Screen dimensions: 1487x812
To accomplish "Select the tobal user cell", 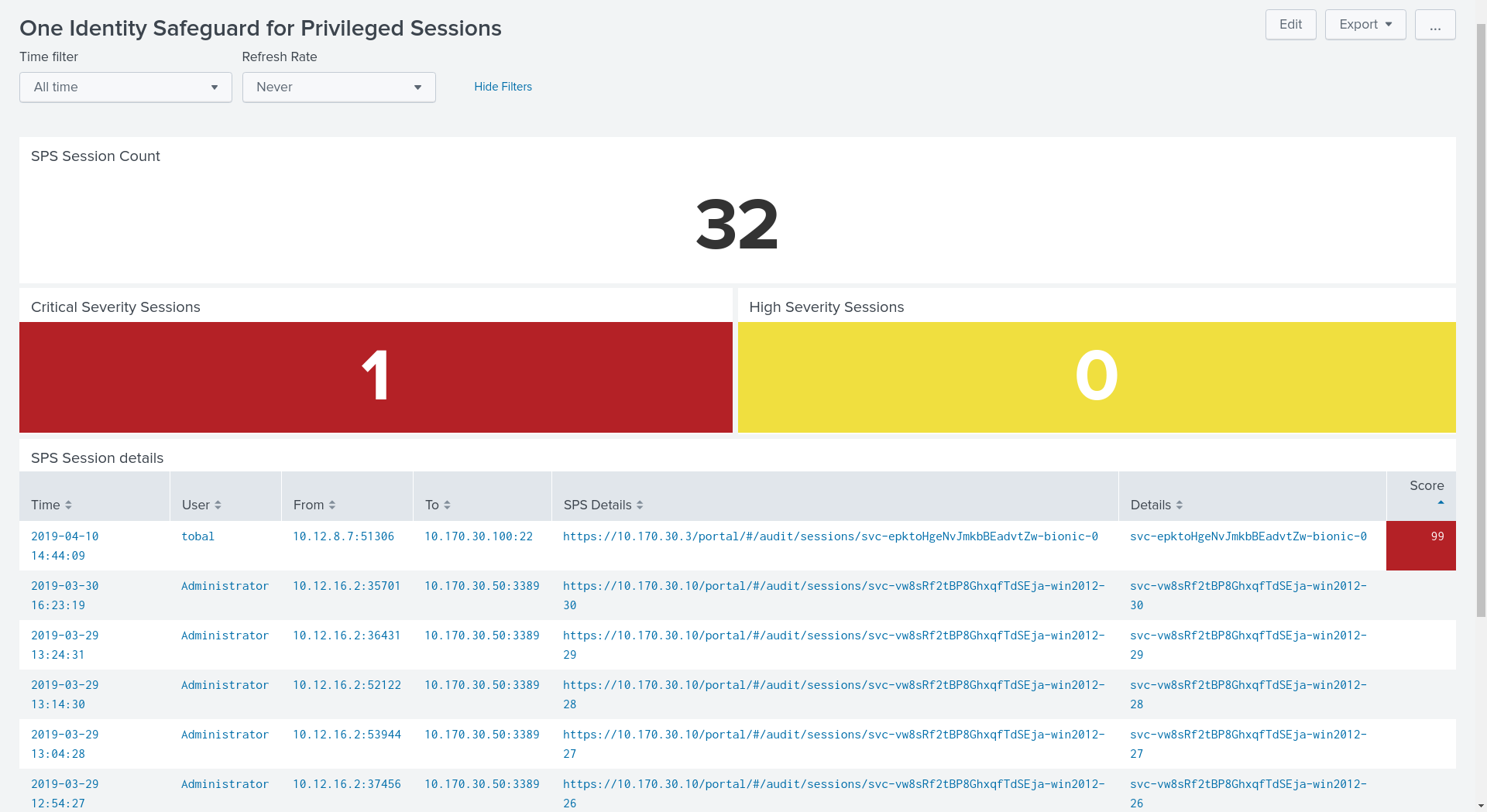I will 197,536.
